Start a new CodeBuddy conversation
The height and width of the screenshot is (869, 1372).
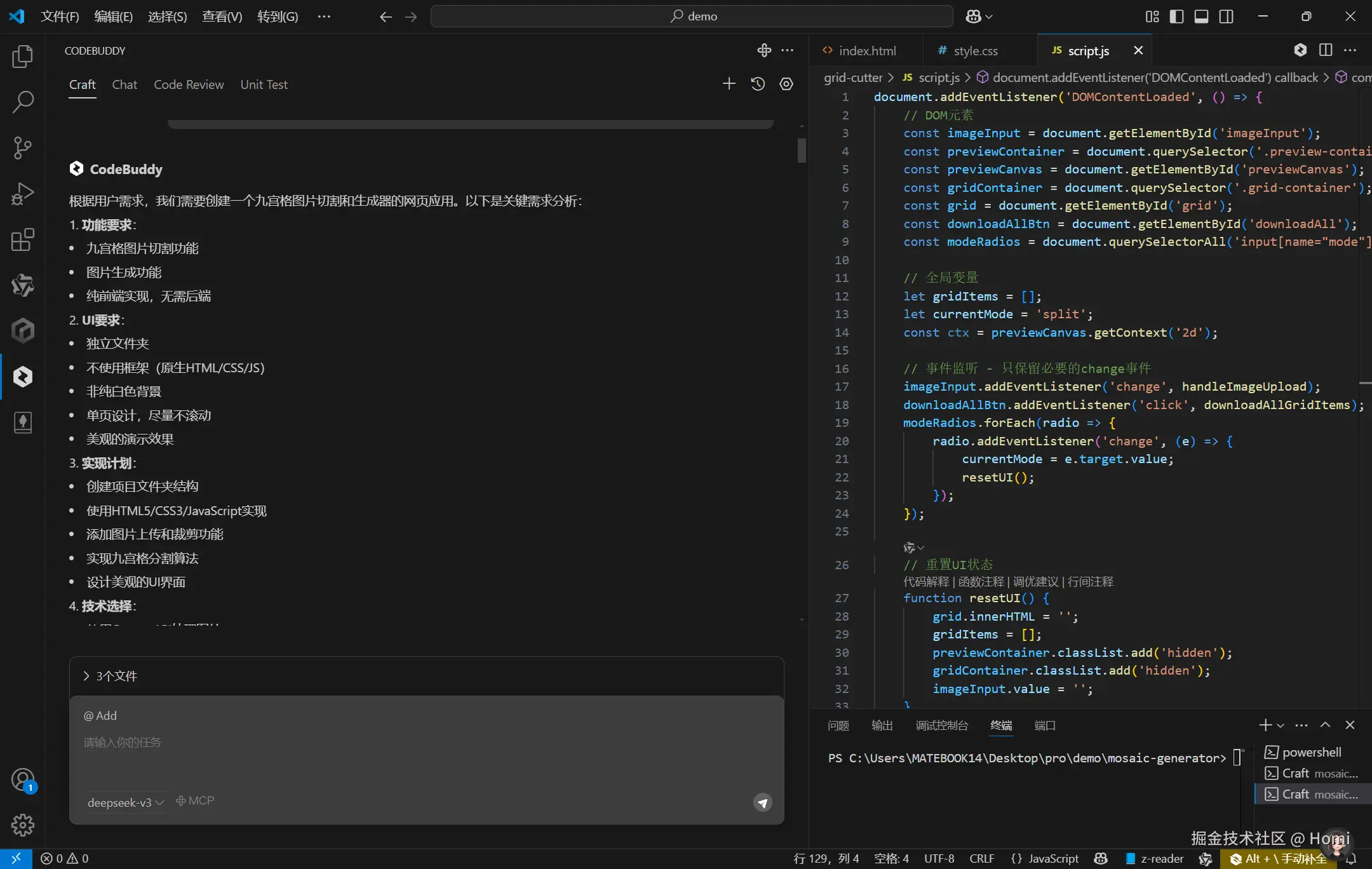tap(729, 84)
